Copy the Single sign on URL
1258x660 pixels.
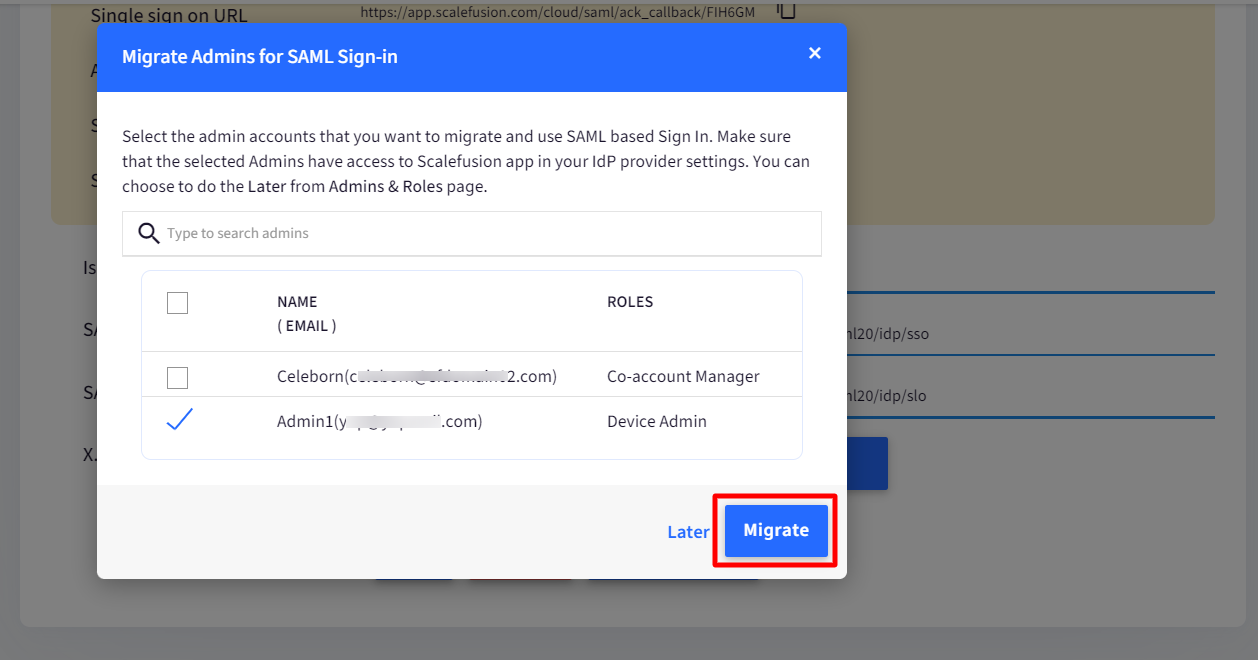(787, 11)
